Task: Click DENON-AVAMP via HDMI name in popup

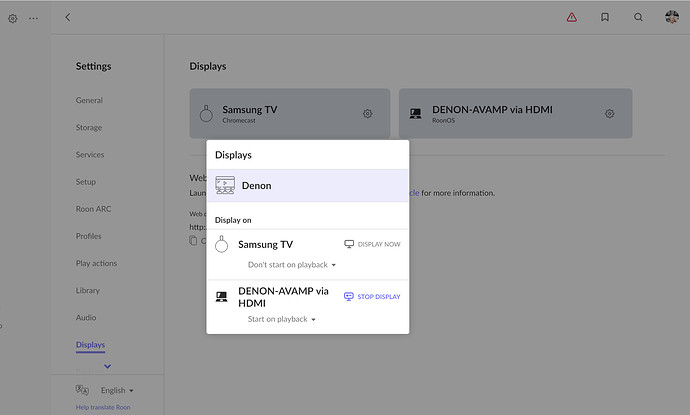Action: click(x=283, y=297)
